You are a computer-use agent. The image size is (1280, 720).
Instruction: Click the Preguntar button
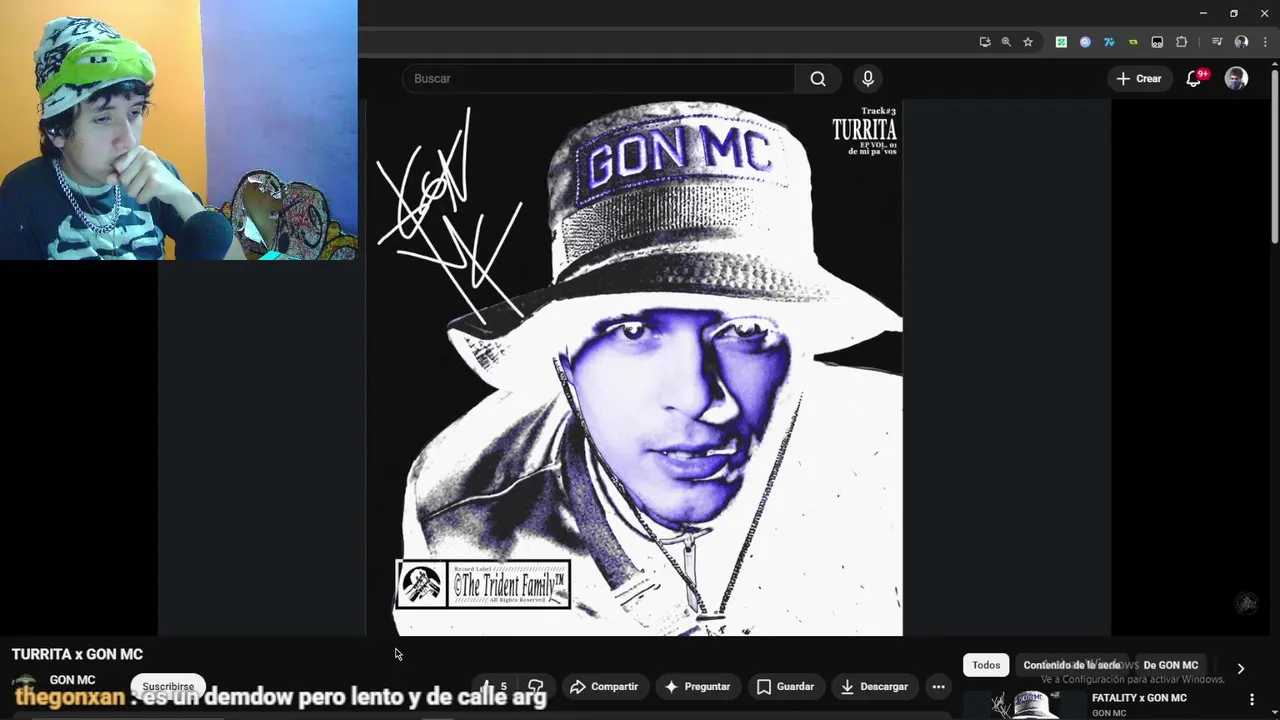697,687
